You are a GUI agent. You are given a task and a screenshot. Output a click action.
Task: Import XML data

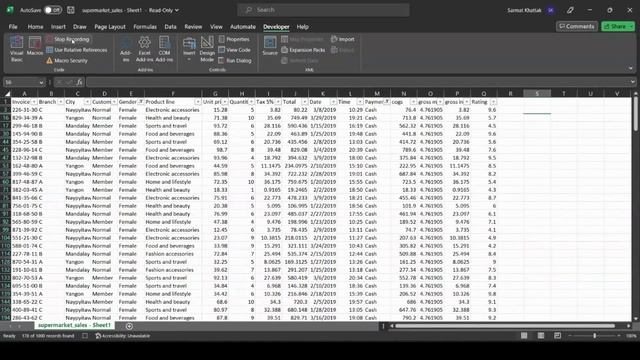click(342, 39)
